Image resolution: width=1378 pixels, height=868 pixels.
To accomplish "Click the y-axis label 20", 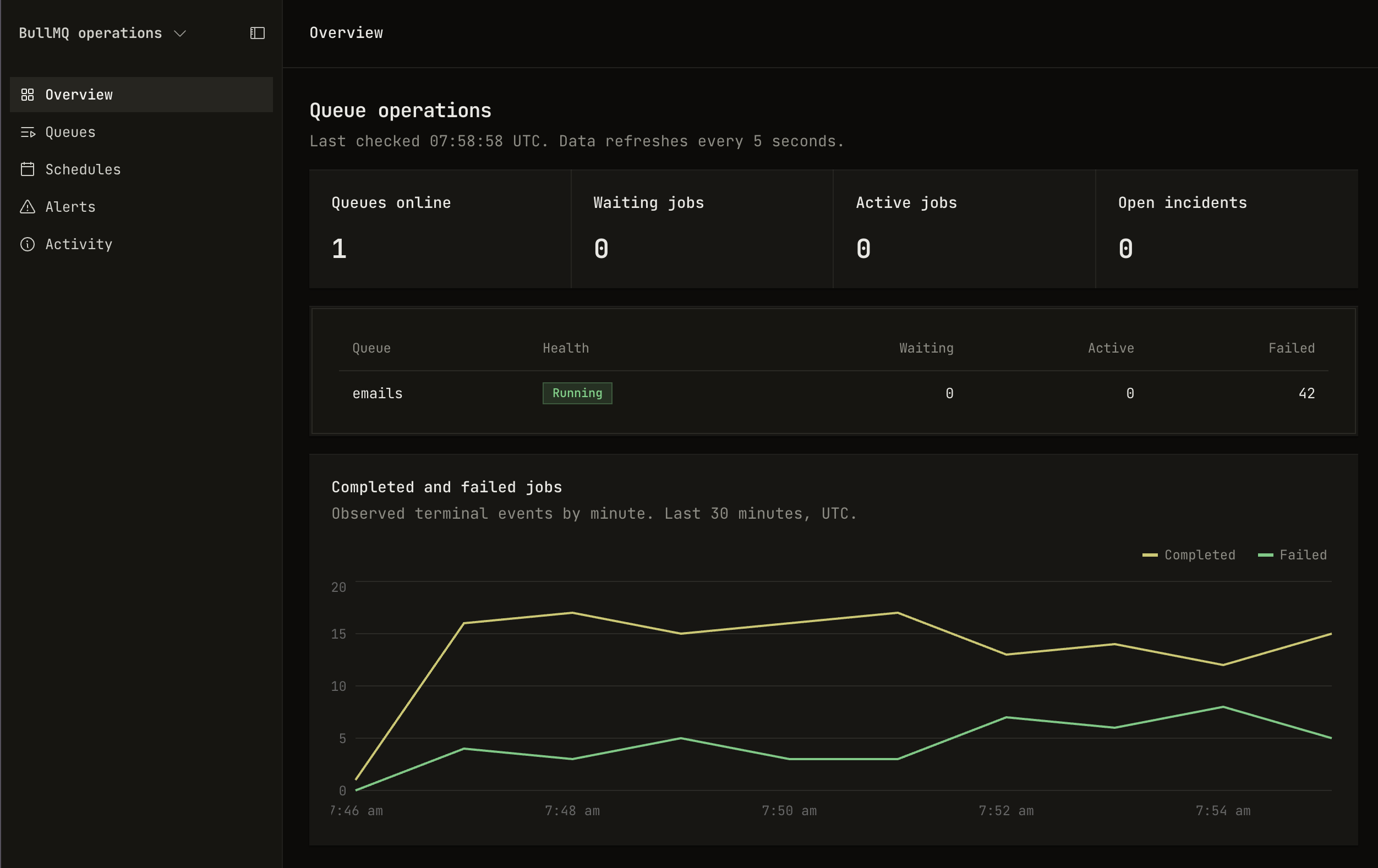I will tap(339, 587).
